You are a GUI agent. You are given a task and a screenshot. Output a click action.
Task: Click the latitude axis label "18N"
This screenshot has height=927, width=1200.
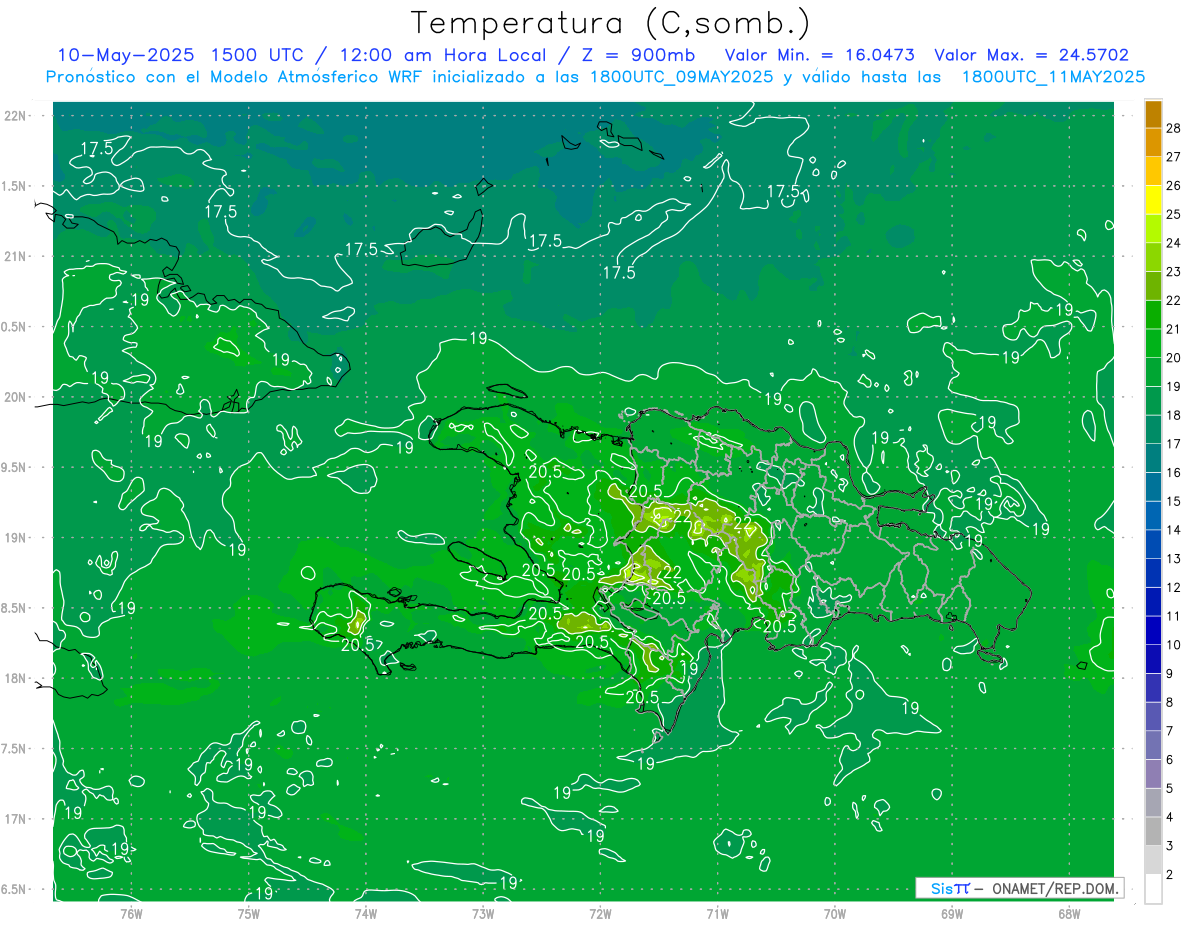point(15,678)
